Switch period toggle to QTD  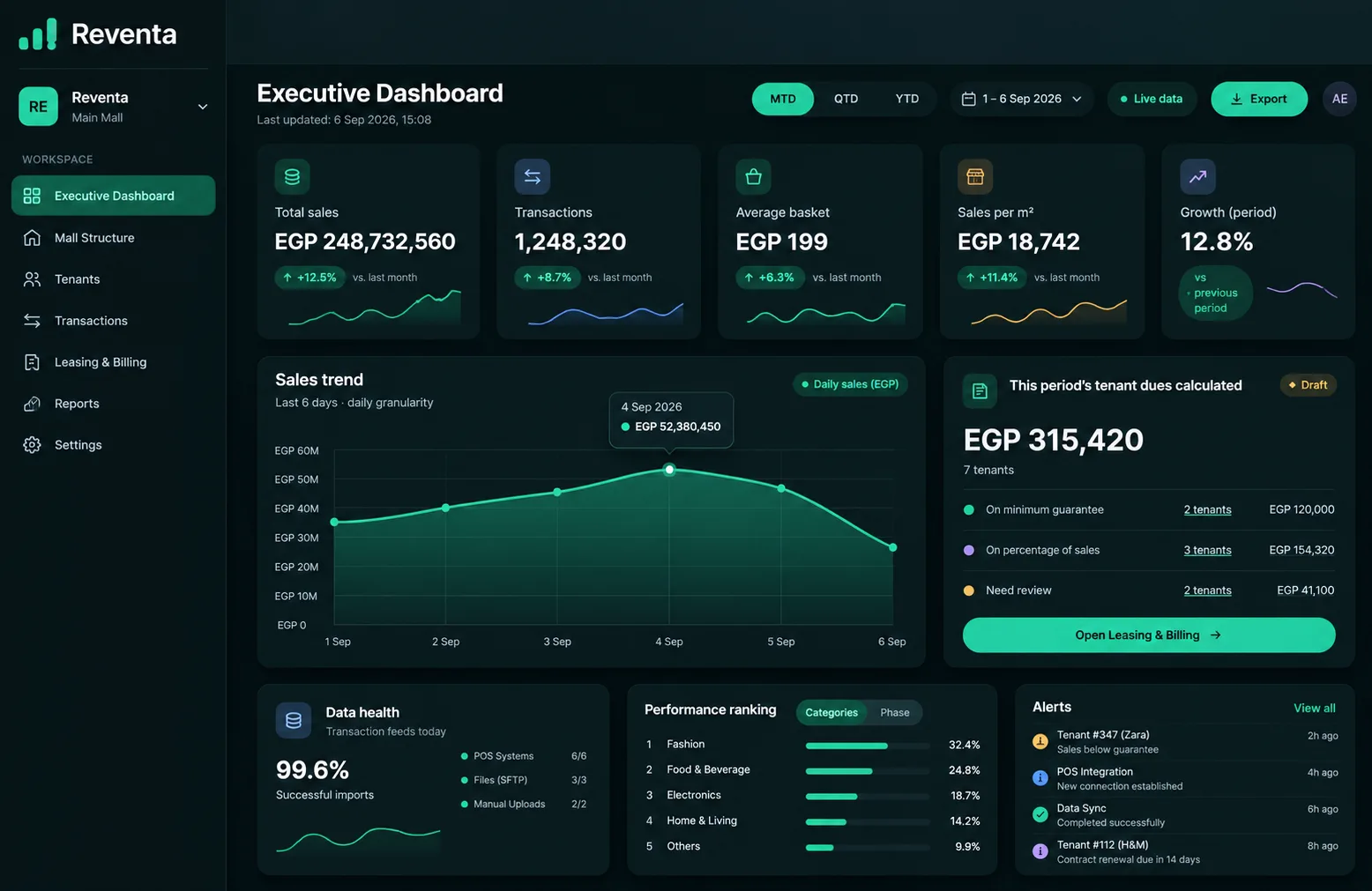(x=846, y=99)
